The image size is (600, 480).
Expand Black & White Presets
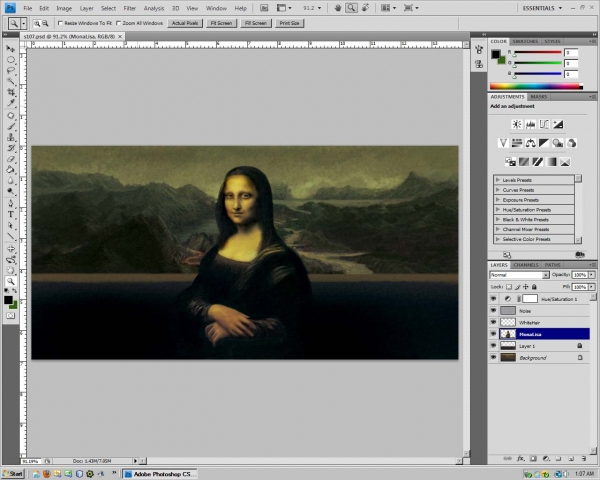498,219
